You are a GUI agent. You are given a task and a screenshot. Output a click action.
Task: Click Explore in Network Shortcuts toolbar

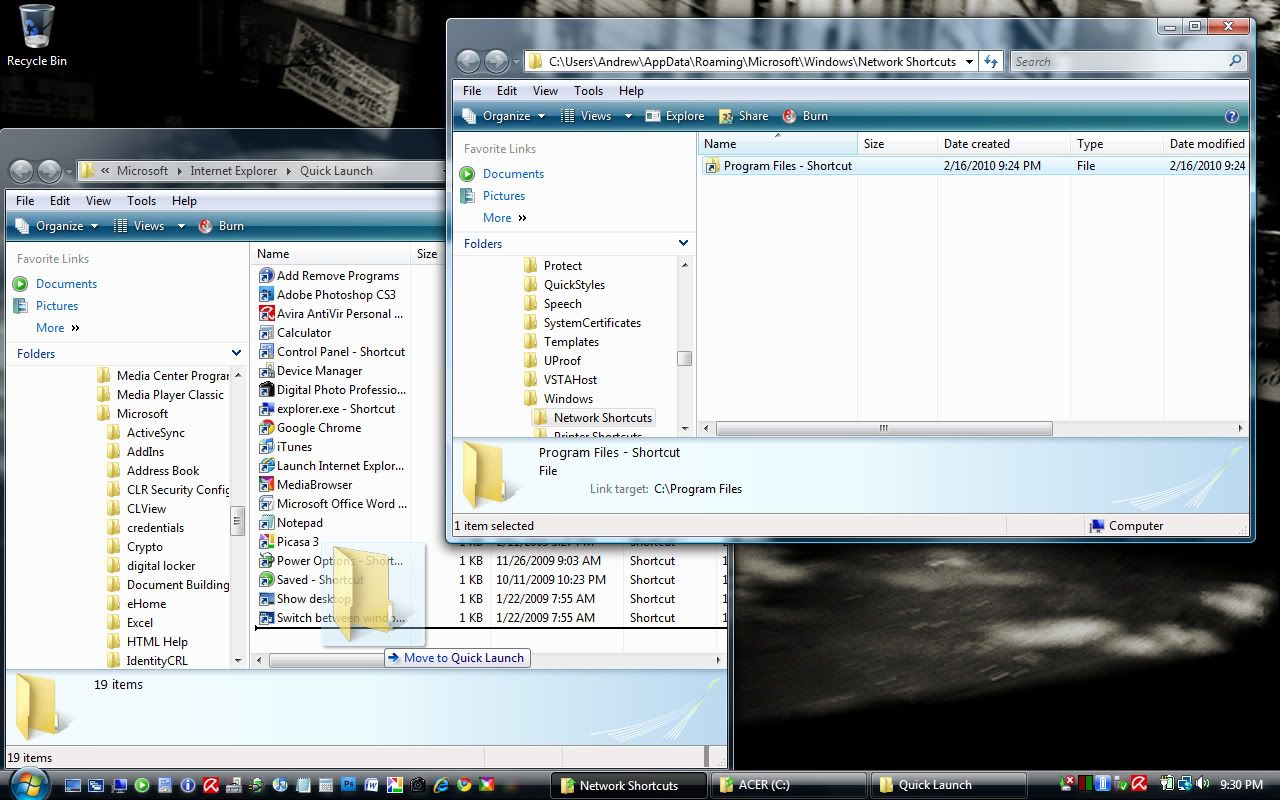[675, 116]
